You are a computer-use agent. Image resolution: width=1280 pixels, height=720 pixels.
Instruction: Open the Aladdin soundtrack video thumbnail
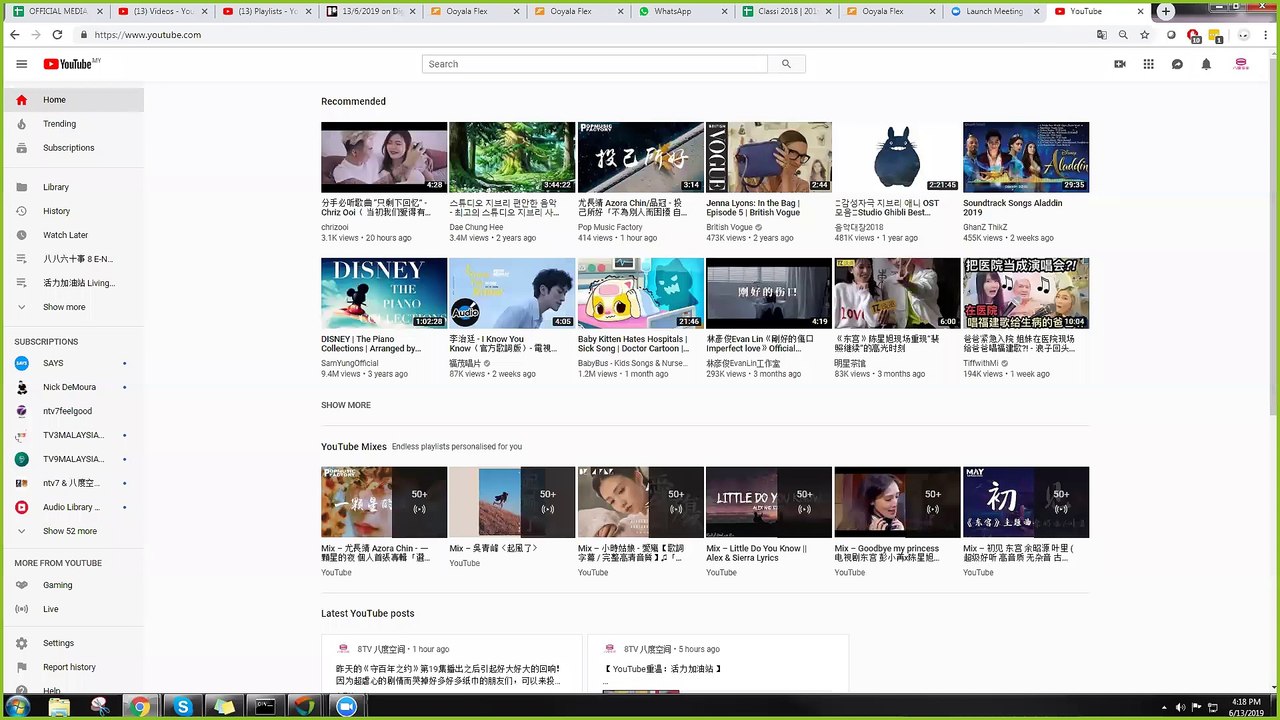[1026, 157]
